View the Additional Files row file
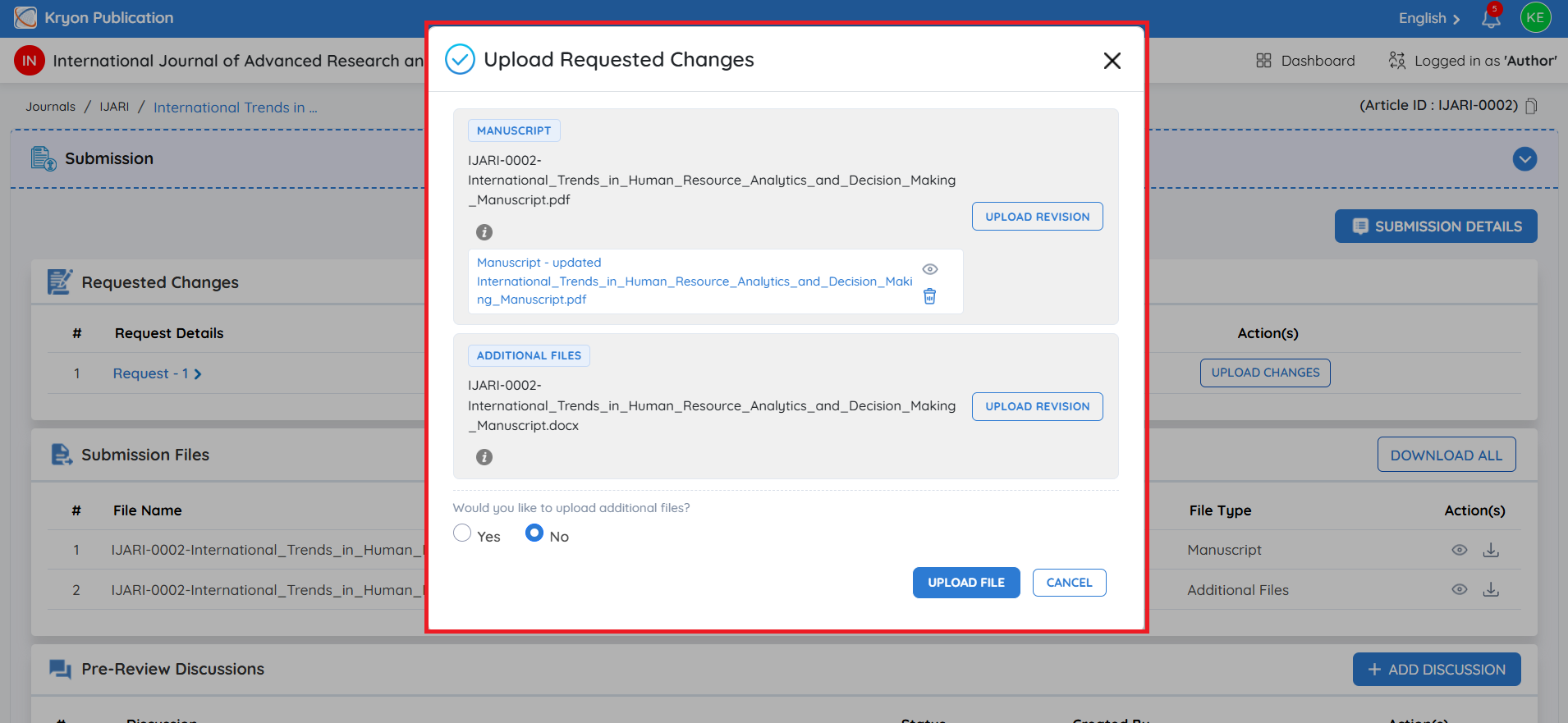1568x723 pixels. (x=1460, y=589)
